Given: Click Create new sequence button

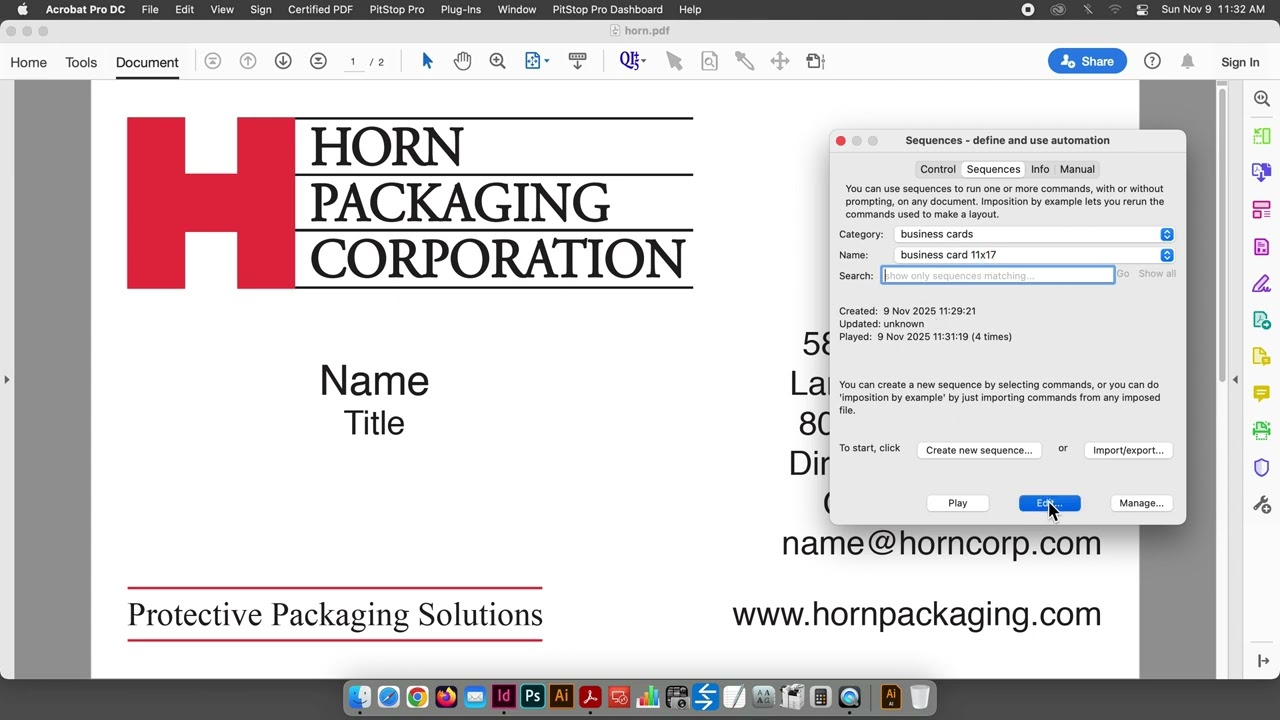Looking at the screenshot, I should point(979,450).
